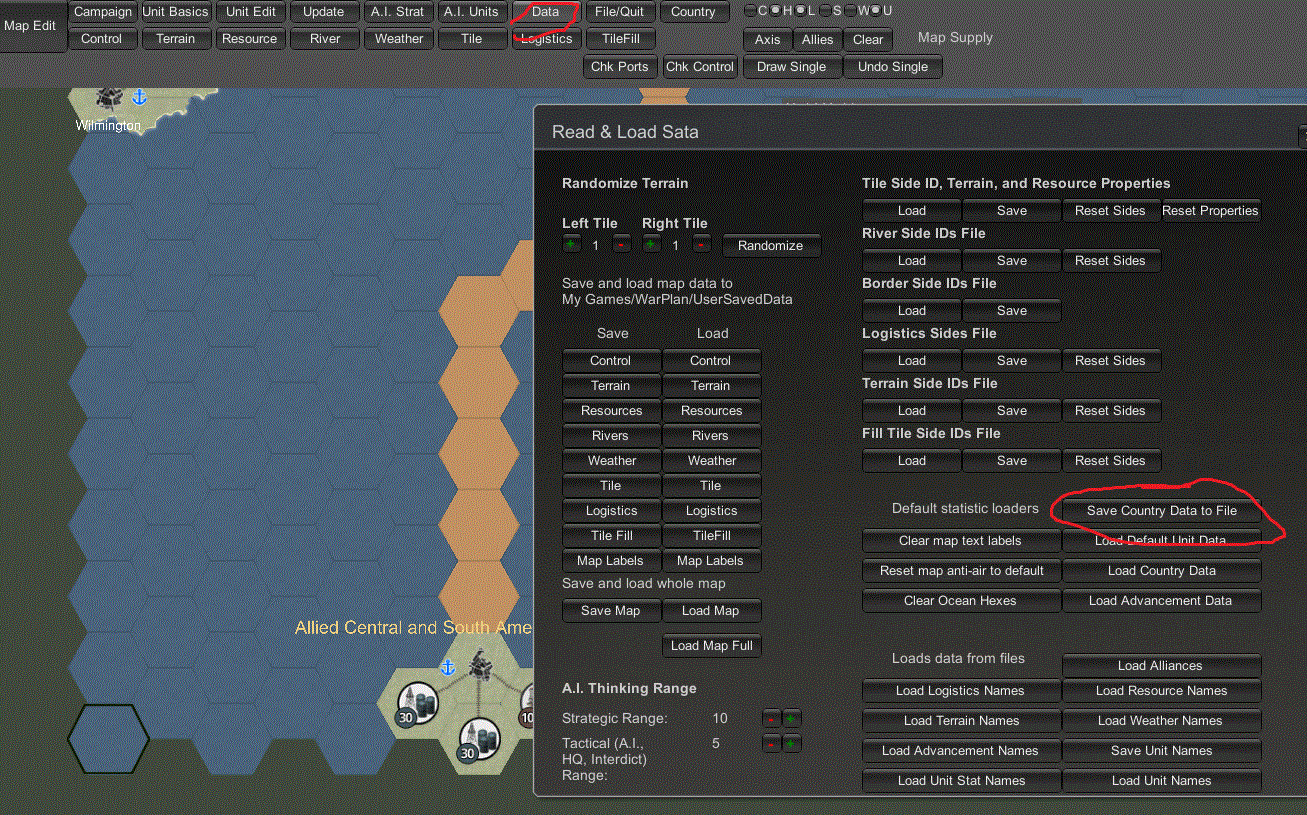1307x815 pixels.
Task: Click the Chk Ports button
Action: [620, 67]
